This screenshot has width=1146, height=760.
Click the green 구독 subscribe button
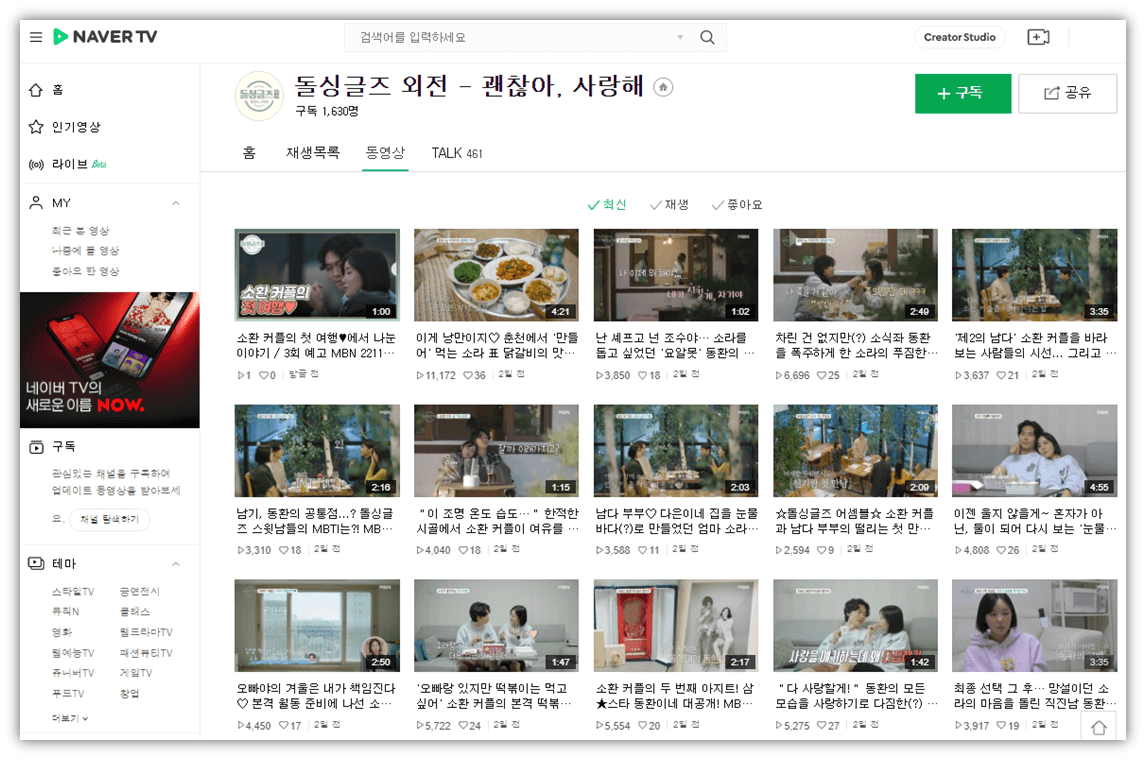(x=962, y=92)
